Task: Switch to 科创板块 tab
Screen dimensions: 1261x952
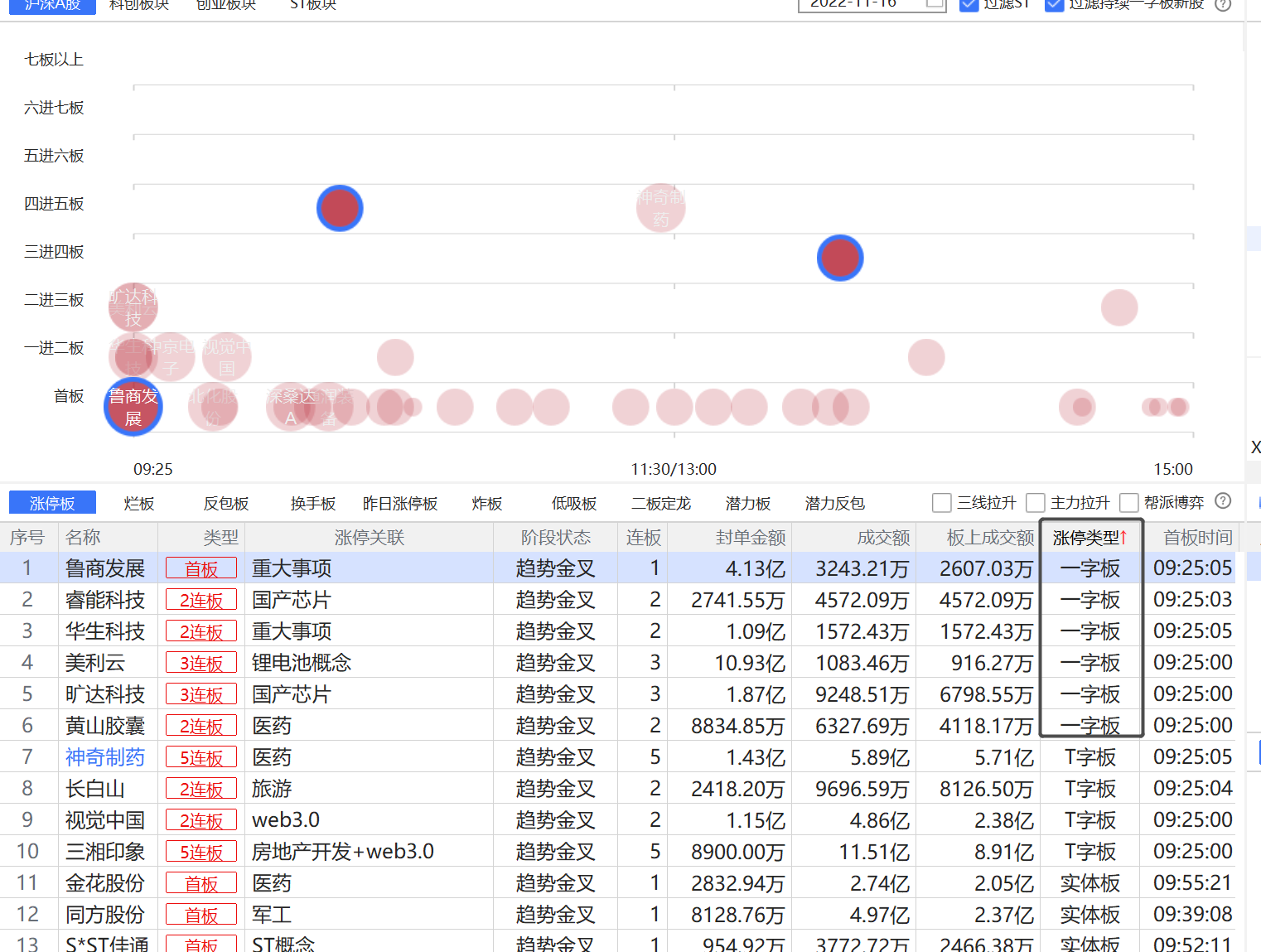Action: coord(139,5)
